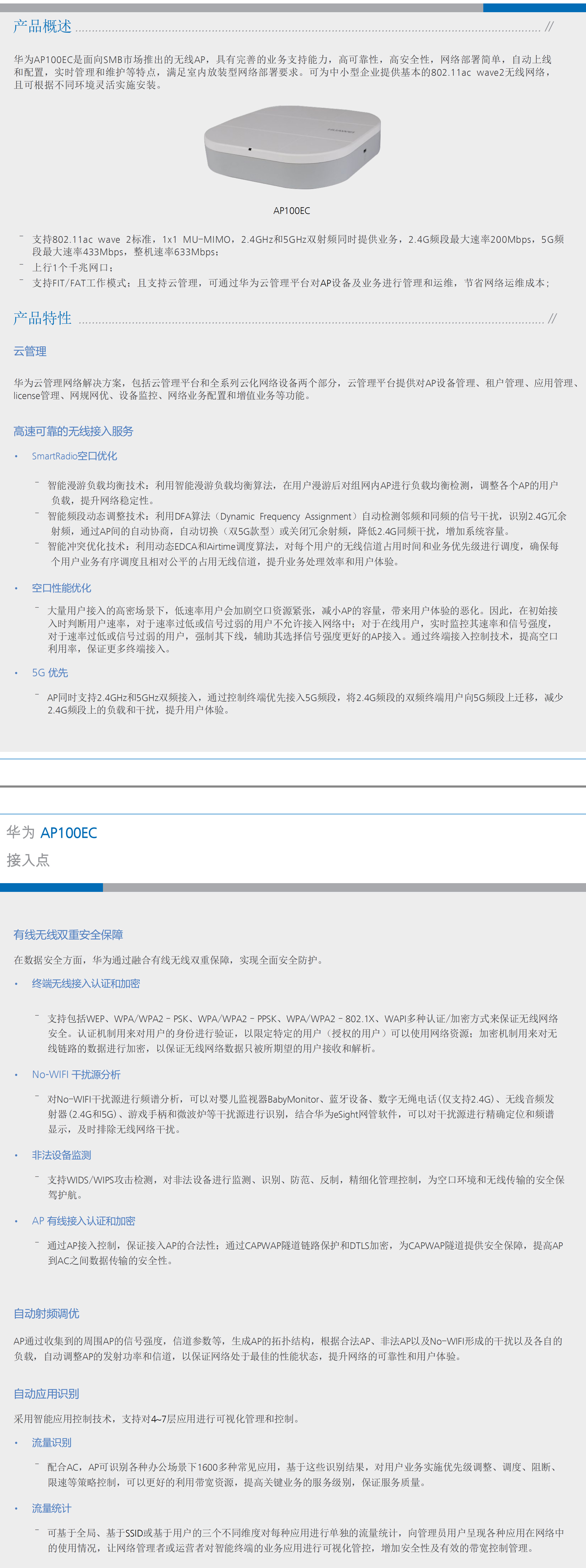Click the 有线无线双重安全保障 heading
This screenshot has width=586, height=1568.
click(x=68, y=934)
